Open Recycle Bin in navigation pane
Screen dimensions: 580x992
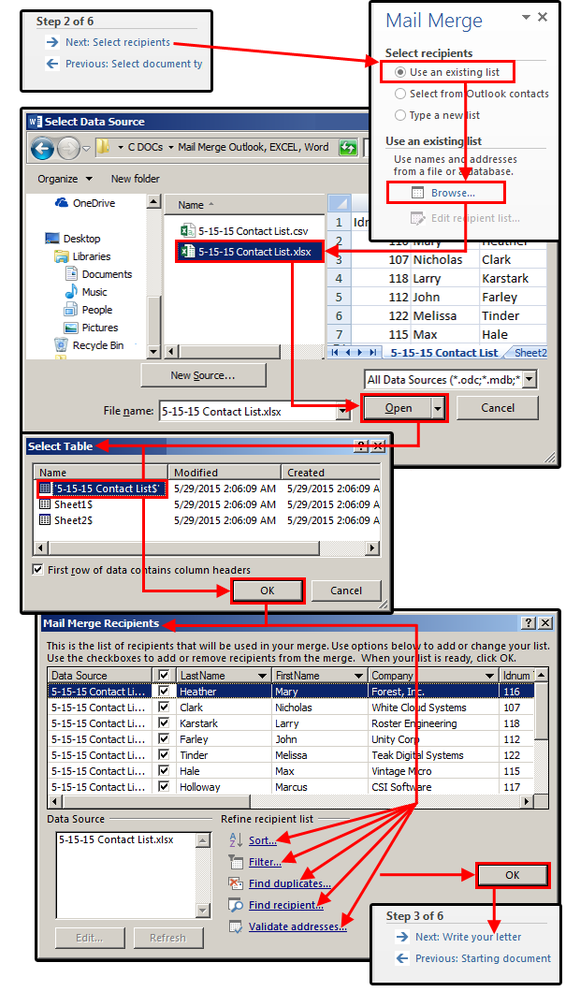click(89, 345)
